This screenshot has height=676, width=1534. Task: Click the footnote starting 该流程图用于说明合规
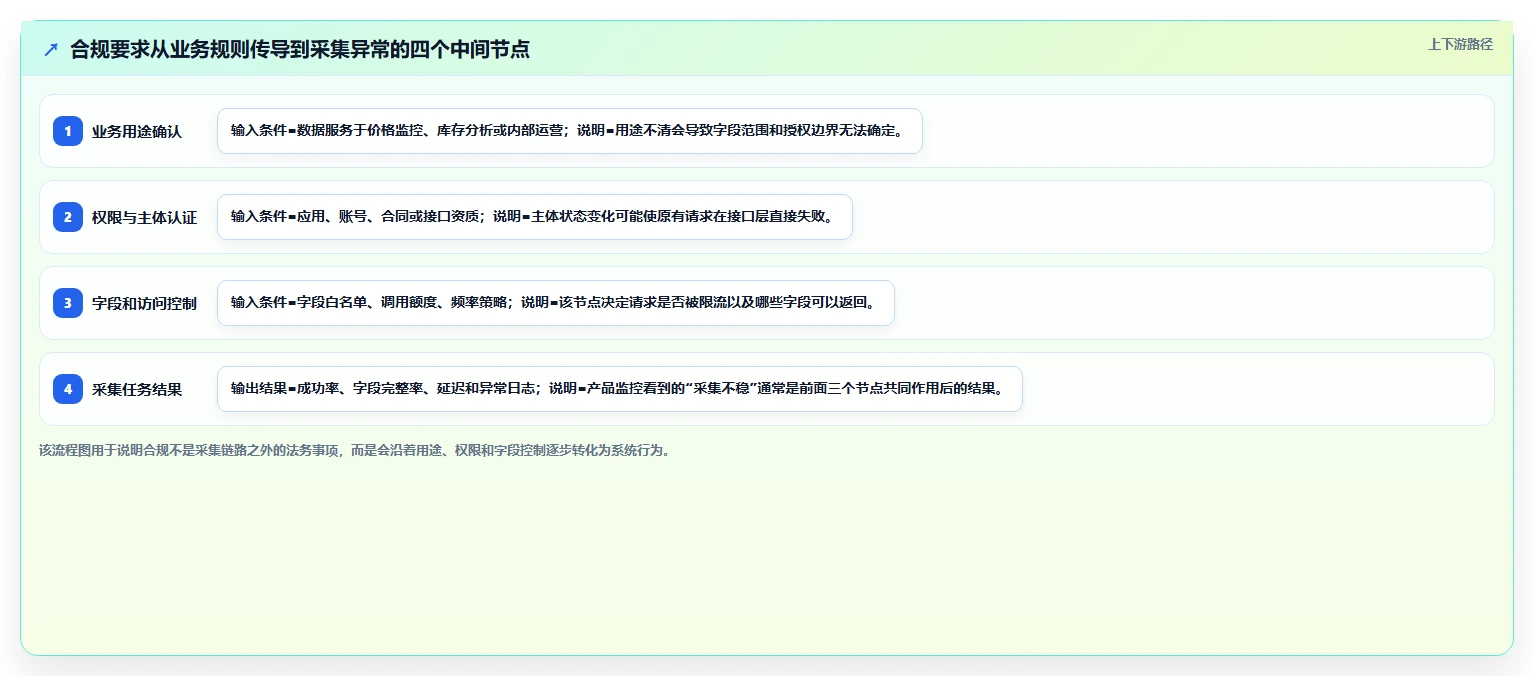coord(354,450)
